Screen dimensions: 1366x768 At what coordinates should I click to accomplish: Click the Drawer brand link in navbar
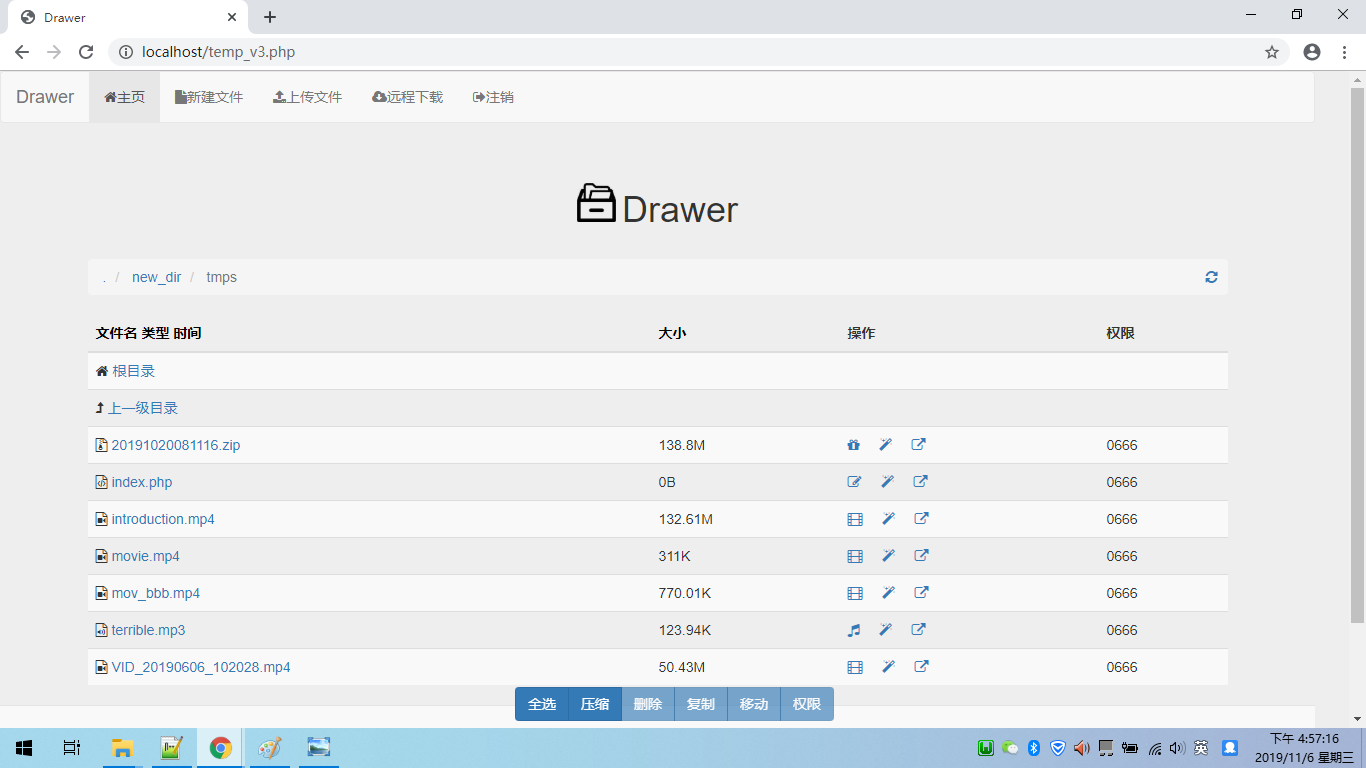pos(45,97)
